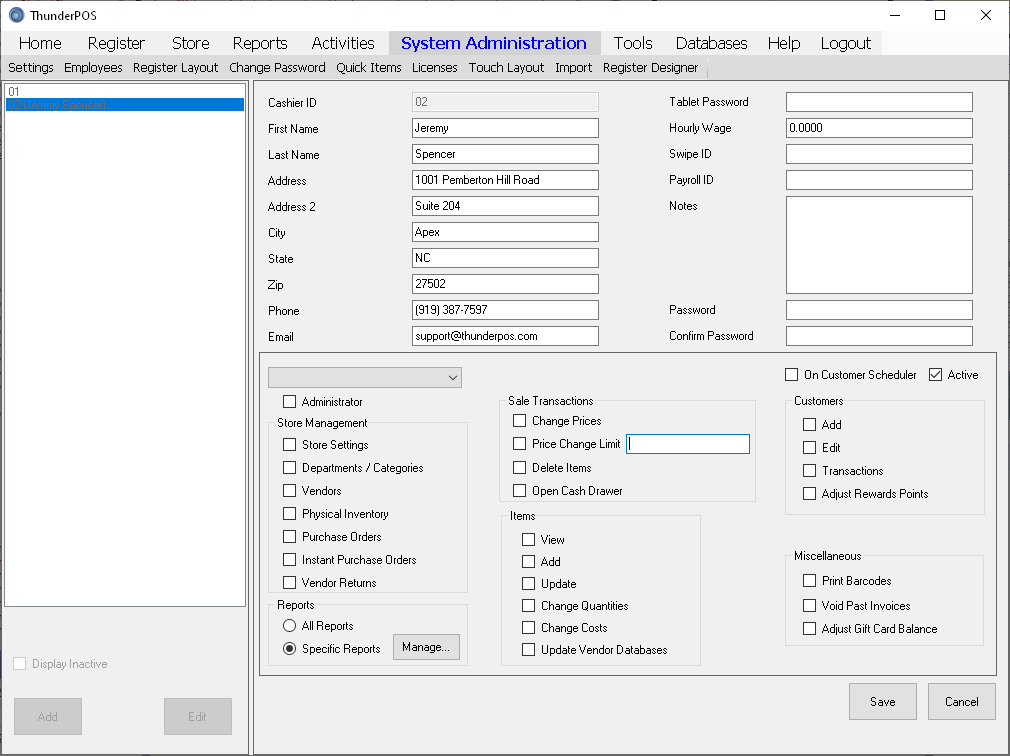1010x756 pixels.
Task: Open the Reports menu
Action: [259, 43]
